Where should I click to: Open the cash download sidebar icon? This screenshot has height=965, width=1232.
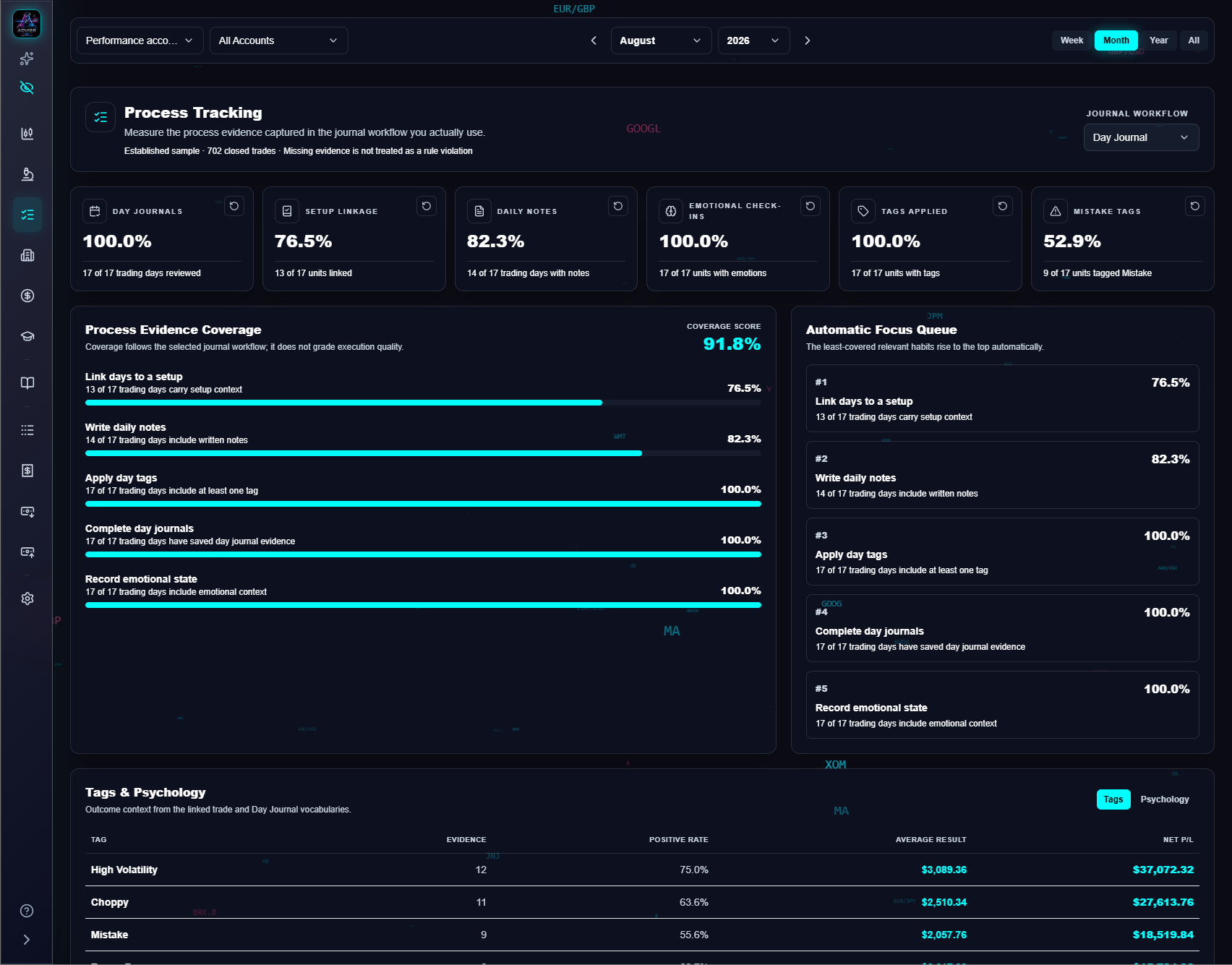[27, 511]
